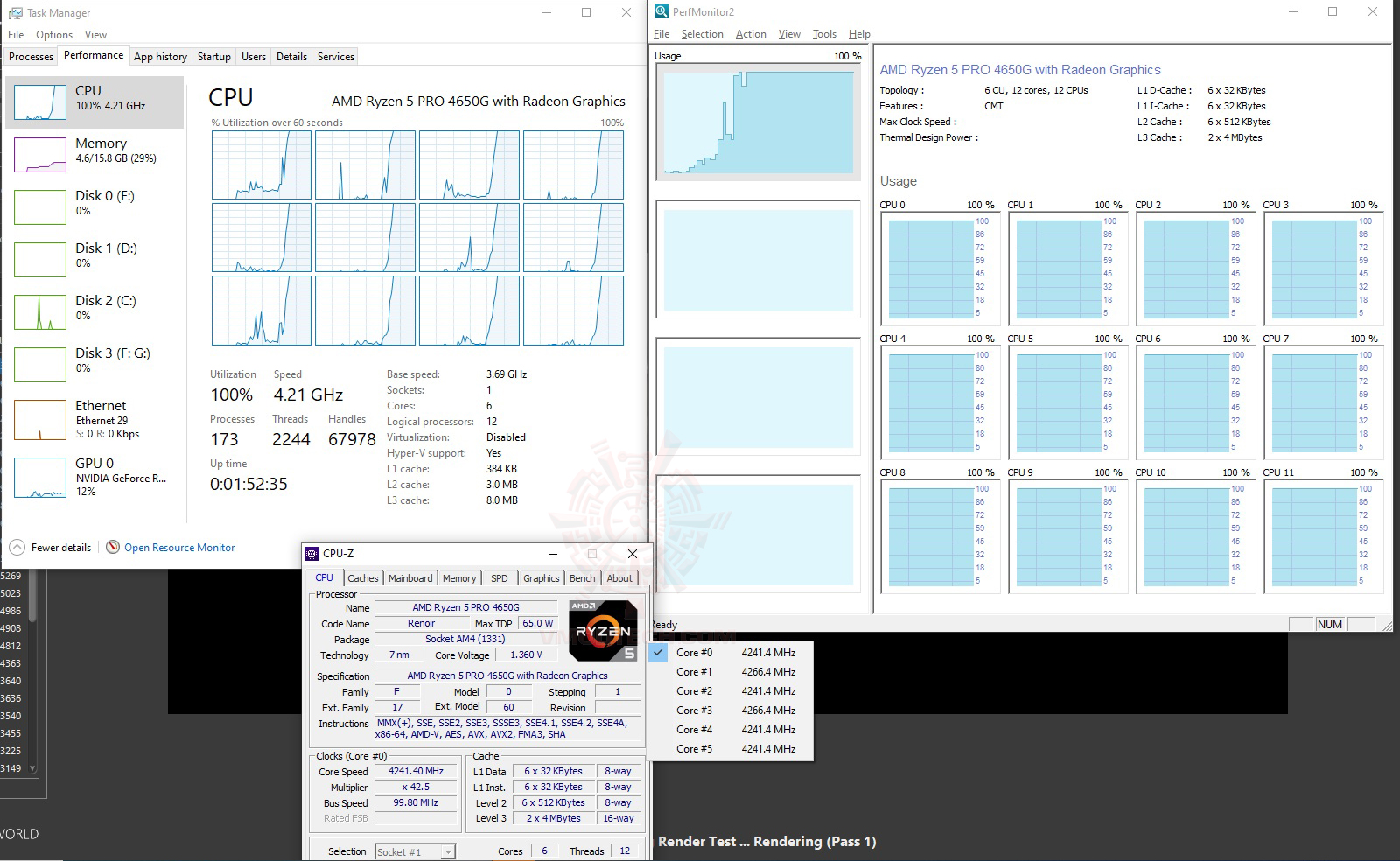Viewport: 1400px width, 861px height.
Task: Switch to the Users tab
Action: pos(254,57)
